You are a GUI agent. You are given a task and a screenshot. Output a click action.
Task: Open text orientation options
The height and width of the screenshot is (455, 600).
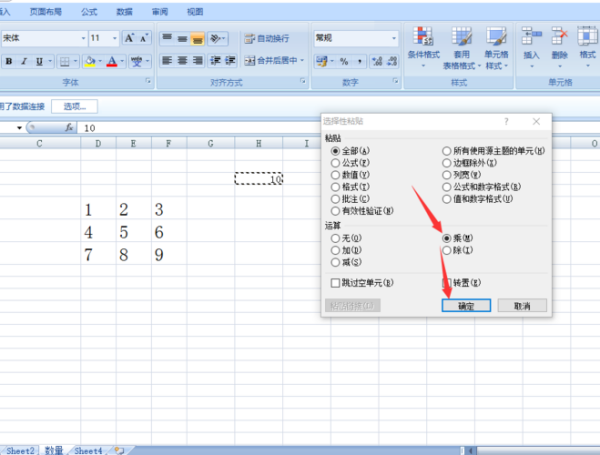pyautogui.click(x=217, y=38)
